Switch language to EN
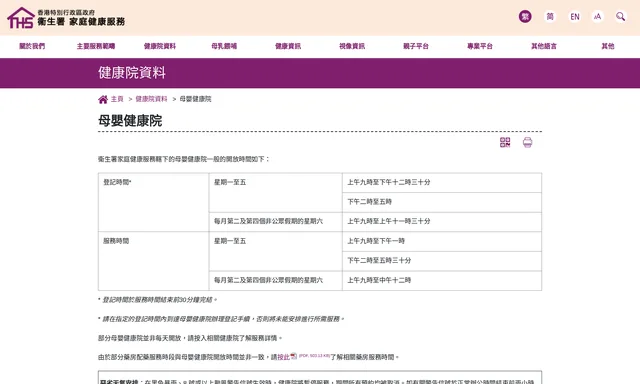 575,17
